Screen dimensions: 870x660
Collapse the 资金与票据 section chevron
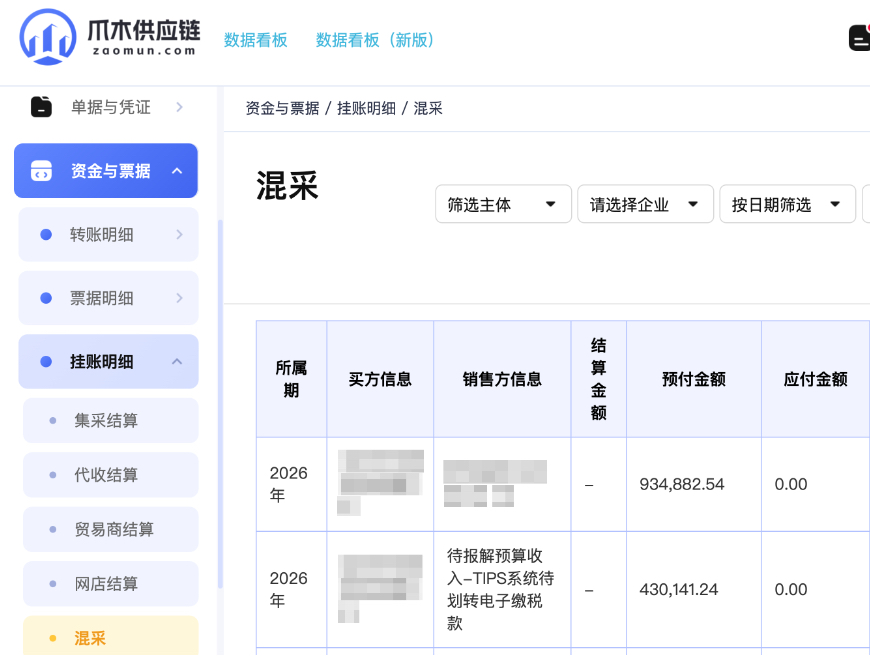pyautogui.click(x=177, y=171)
